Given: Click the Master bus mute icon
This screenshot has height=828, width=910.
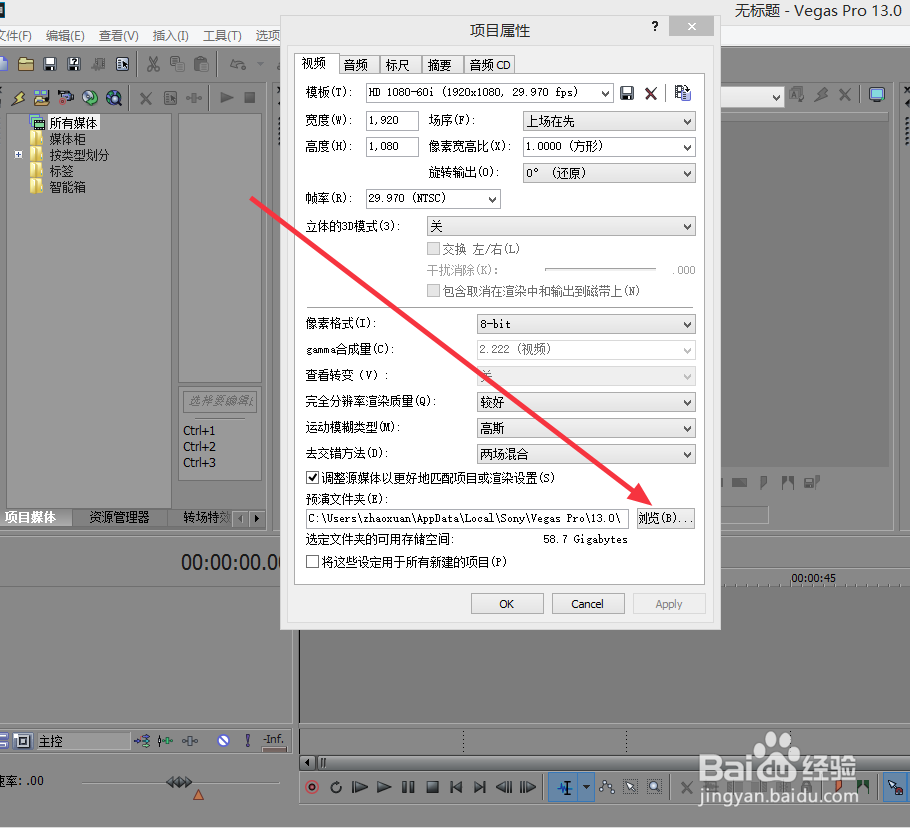Looking at the screenshot, I should pos(223,740).
